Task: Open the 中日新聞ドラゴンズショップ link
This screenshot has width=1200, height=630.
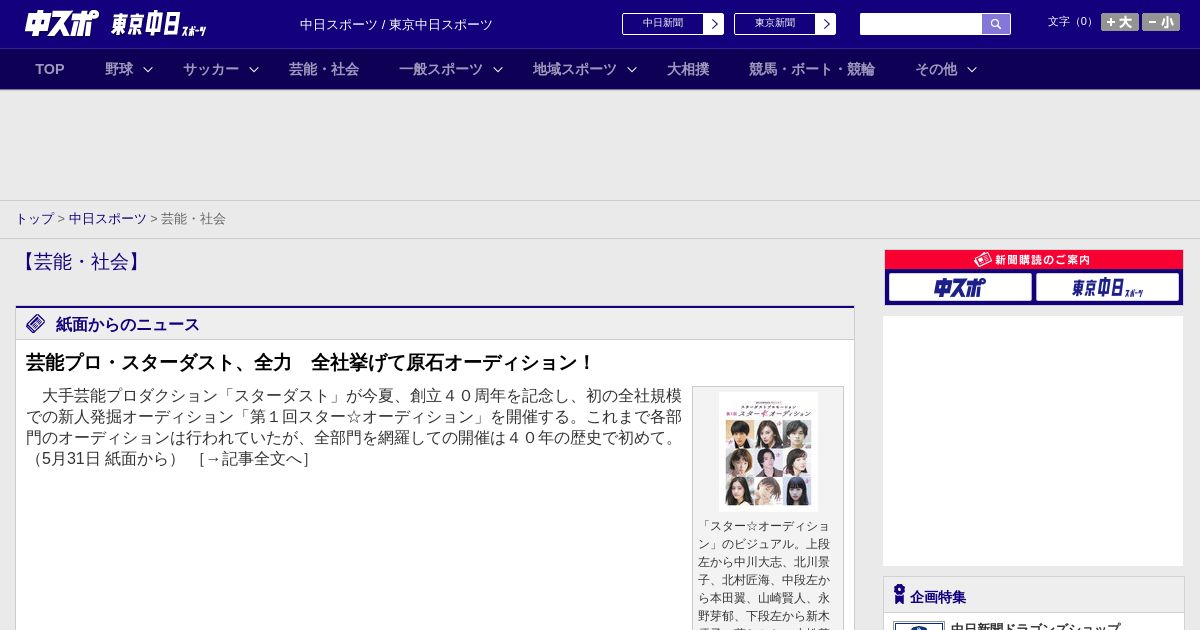Action: pos(1035,627)
